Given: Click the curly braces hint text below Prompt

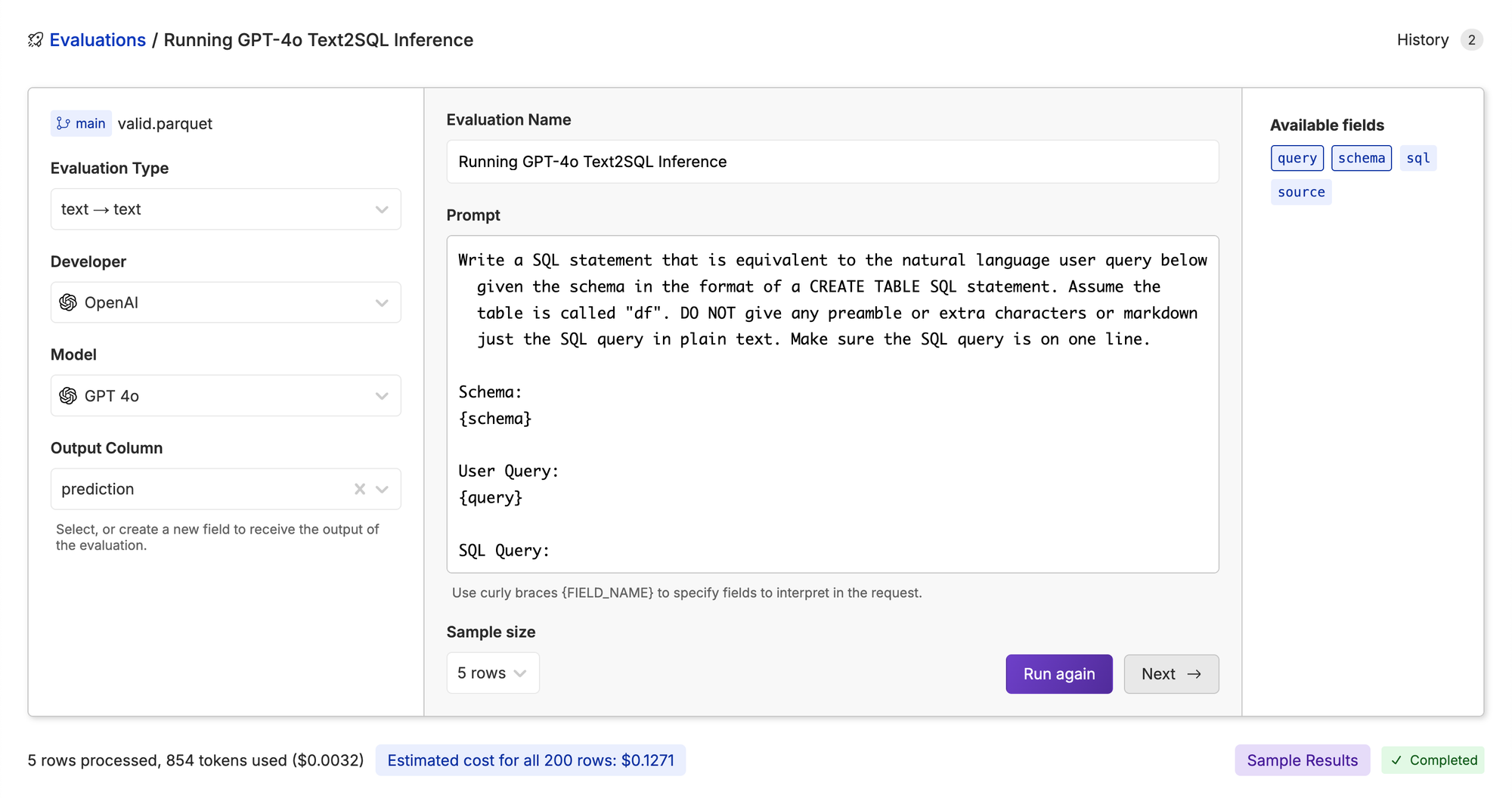Looking at the screenshot, I should (x=687, y=592).
